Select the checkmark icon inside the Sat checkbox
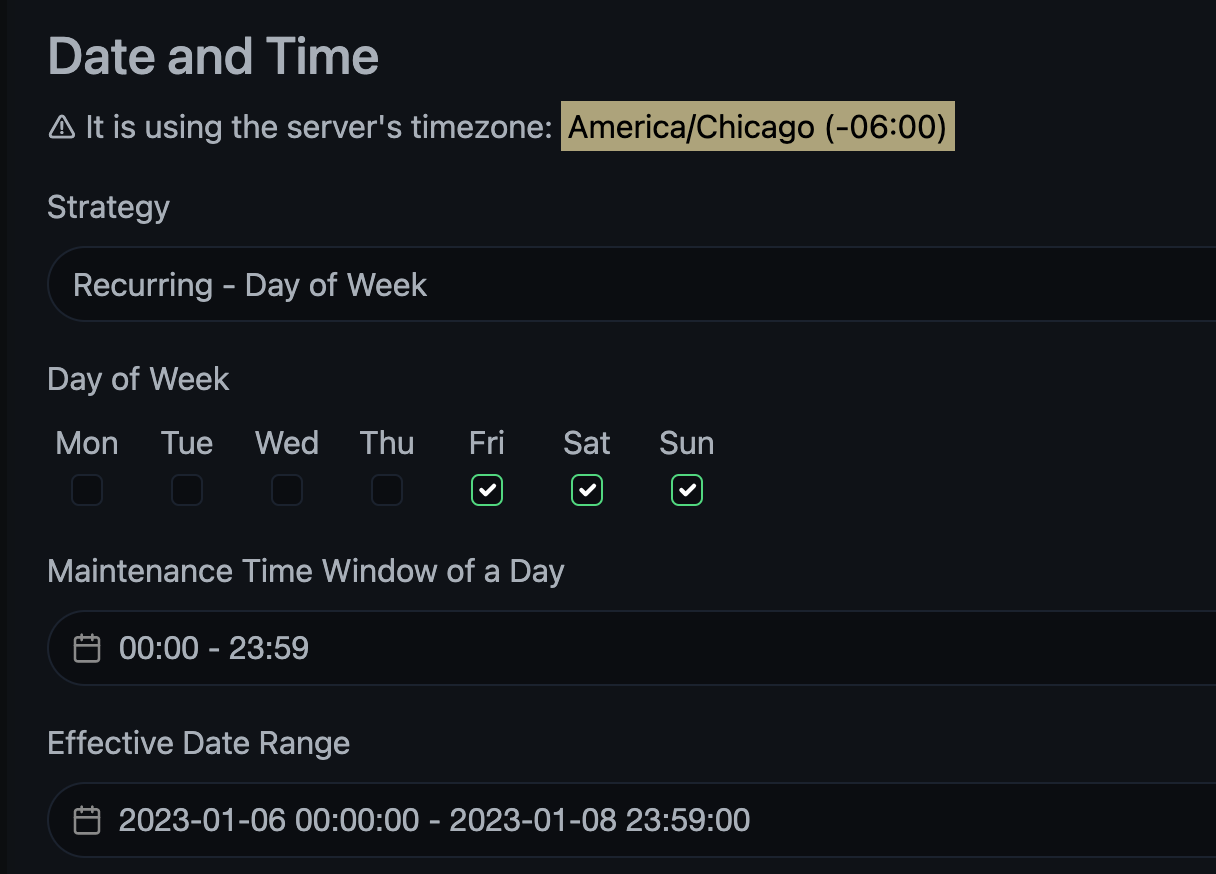Image resolution: width=1216 pixels, height=874 pixels. point(587,490)
